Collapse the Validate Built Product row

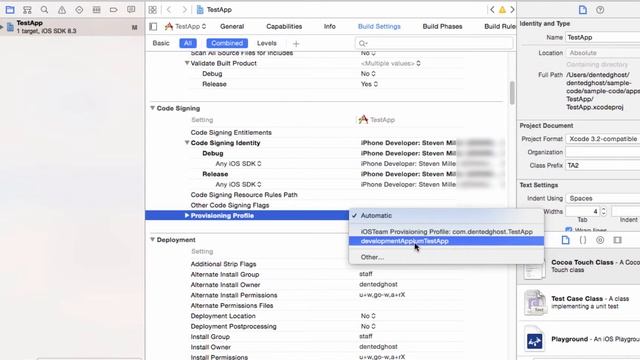187,63
